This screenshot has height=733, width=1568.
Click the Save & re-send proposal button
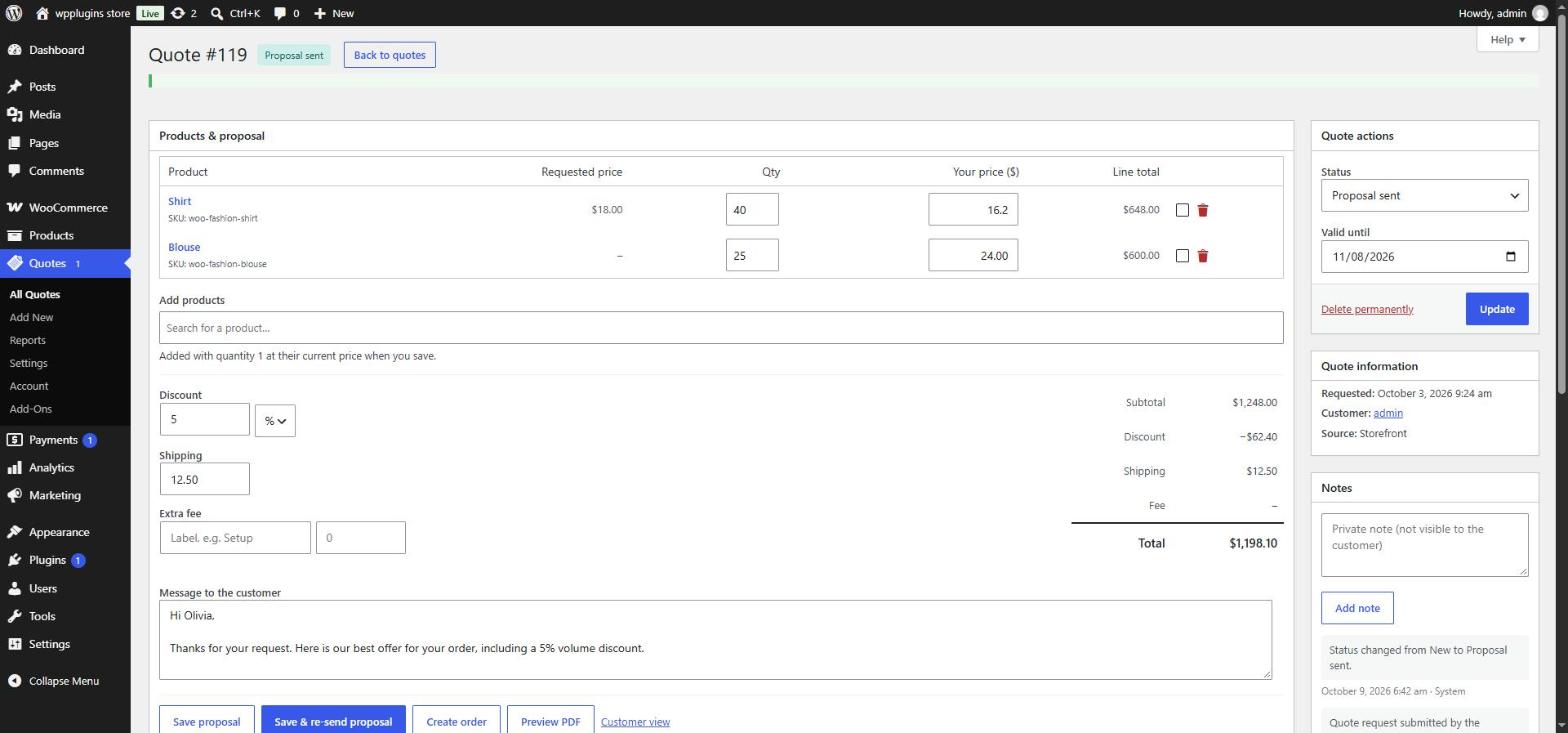(x=333, y=721)
